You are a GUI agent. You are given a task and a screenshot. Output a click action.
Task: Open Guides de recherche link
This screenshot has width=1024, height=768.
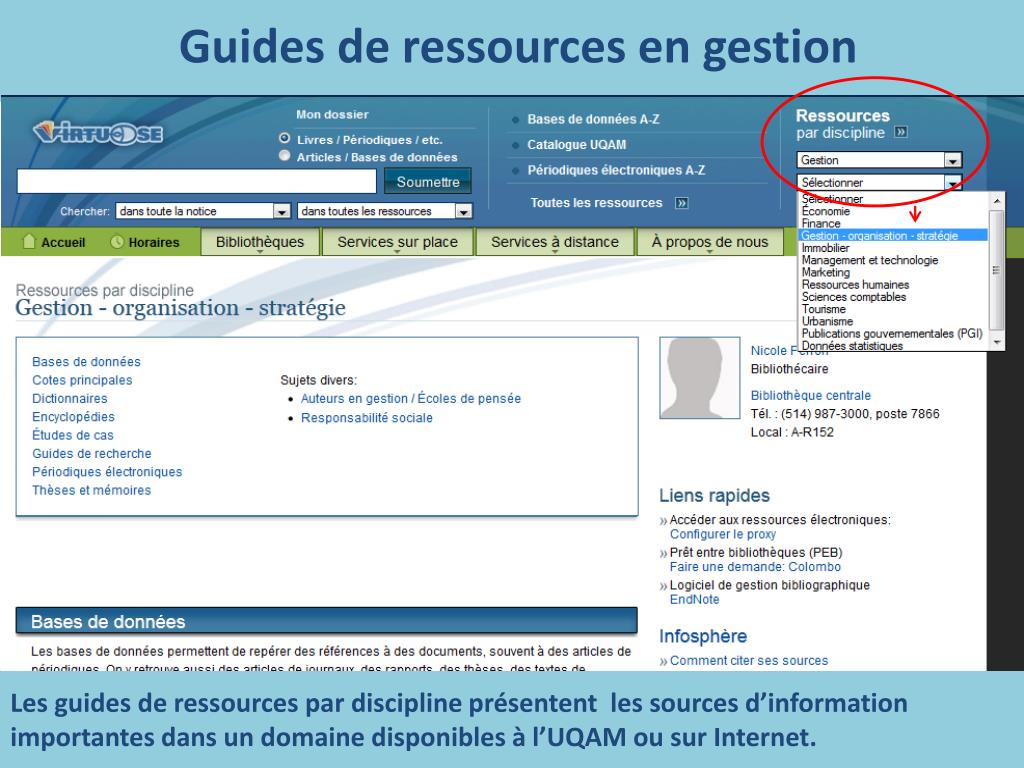(91, 453)
